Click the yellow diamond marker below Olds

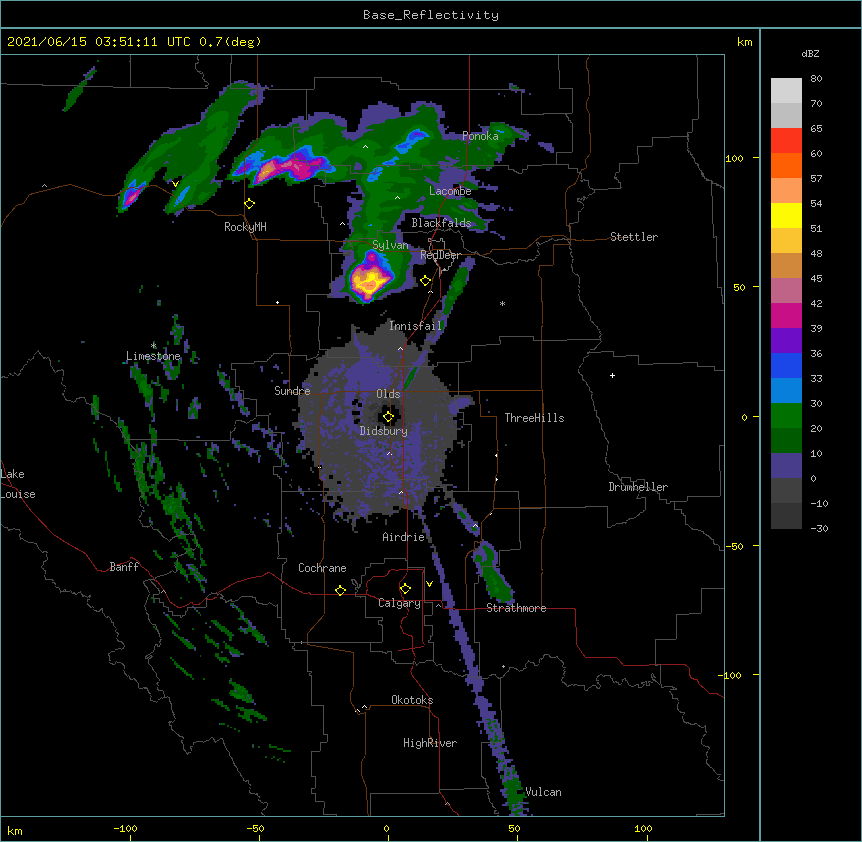pyautogui.click(x=388, y=417)
